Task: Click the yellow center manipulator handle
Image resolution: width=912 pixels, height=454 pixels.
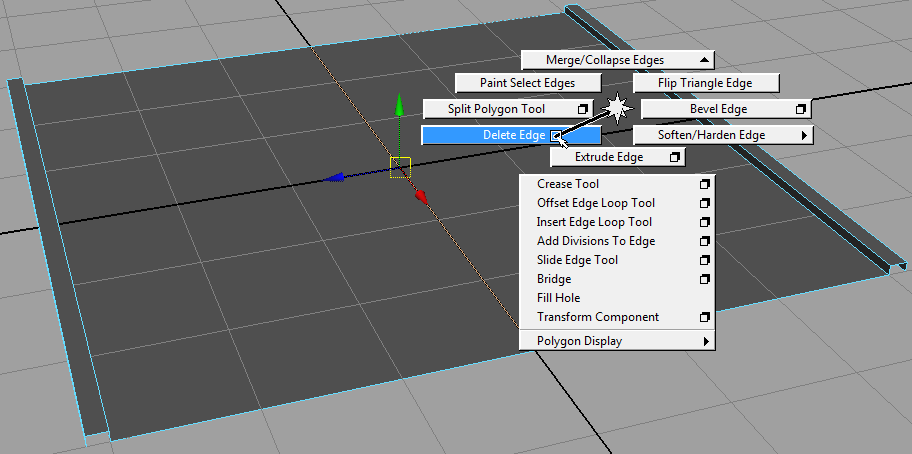Action: (400, 167)
